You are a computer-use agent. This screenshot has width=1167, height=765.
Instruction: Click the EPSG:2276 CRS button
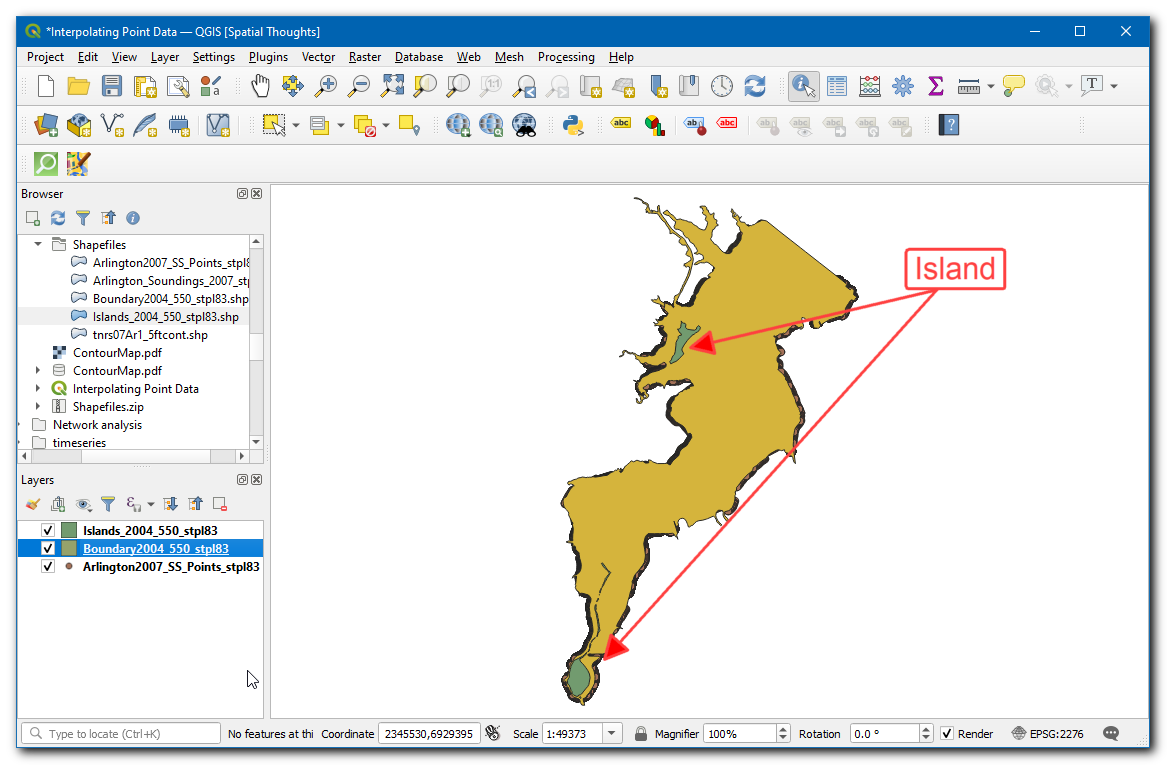(x=1047, y=734)
